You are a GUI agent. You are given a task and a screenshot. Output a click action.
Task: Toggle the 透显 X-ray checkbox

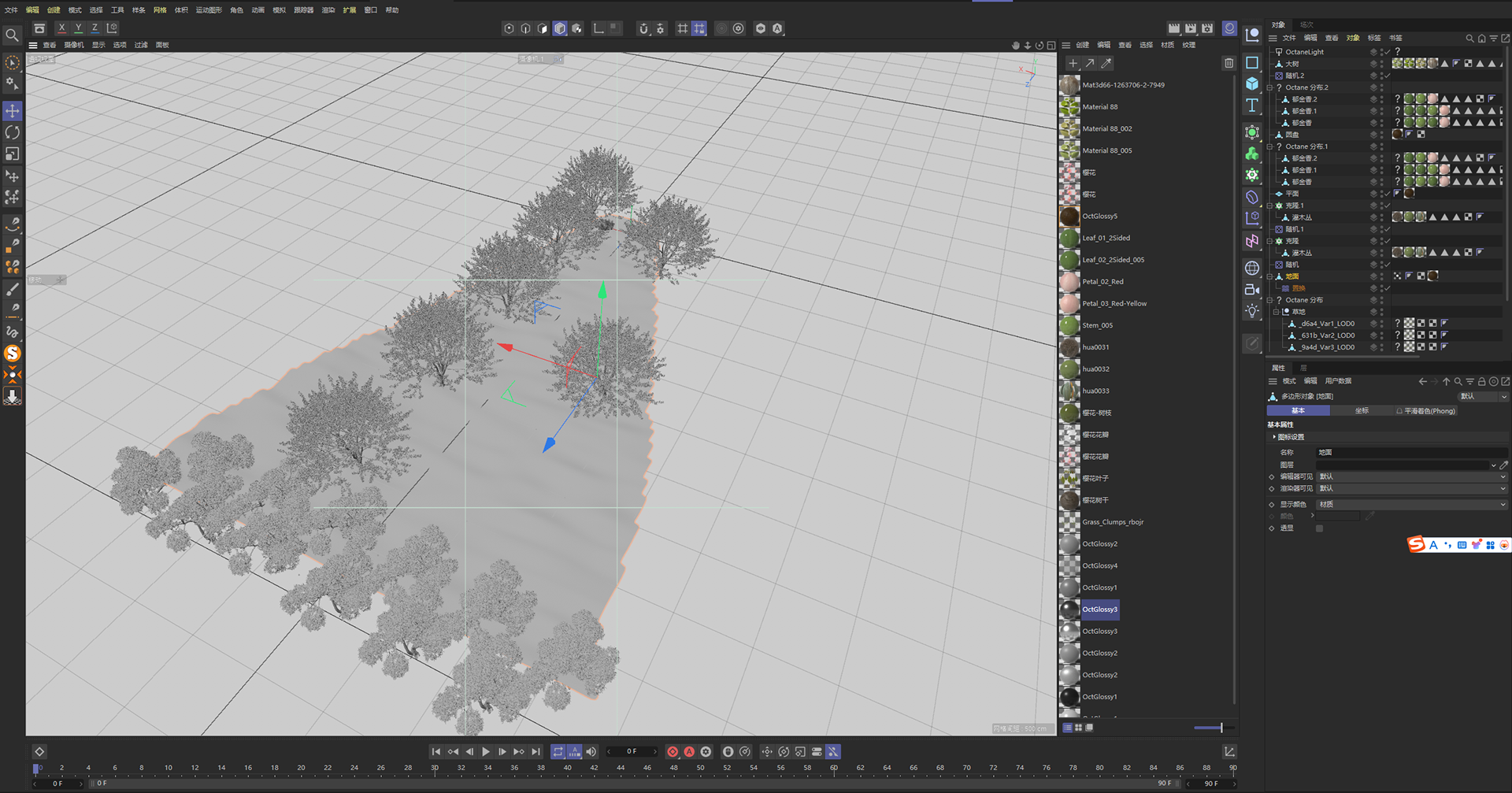tap(1319, 528)
